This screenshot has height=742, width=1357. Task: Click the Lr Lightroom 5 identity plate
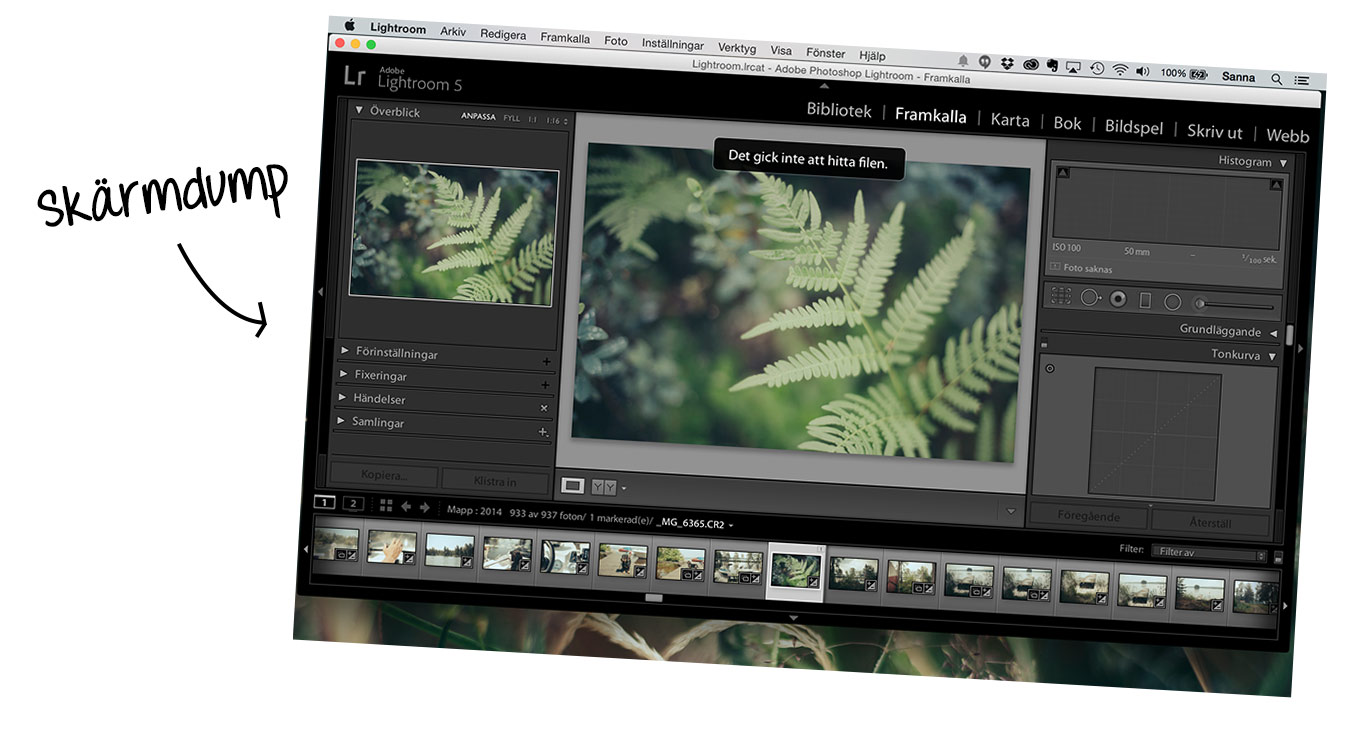pos(401,78)
